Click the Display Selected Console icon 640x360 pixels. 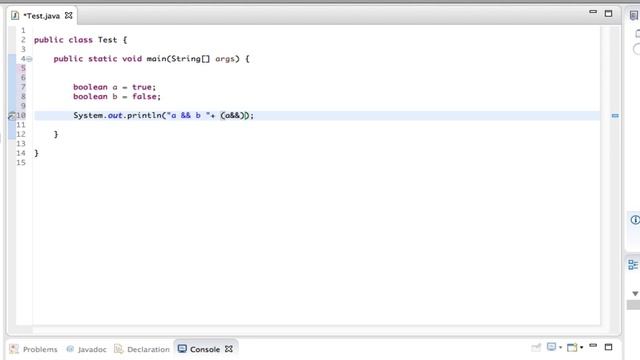click(551, 347)
